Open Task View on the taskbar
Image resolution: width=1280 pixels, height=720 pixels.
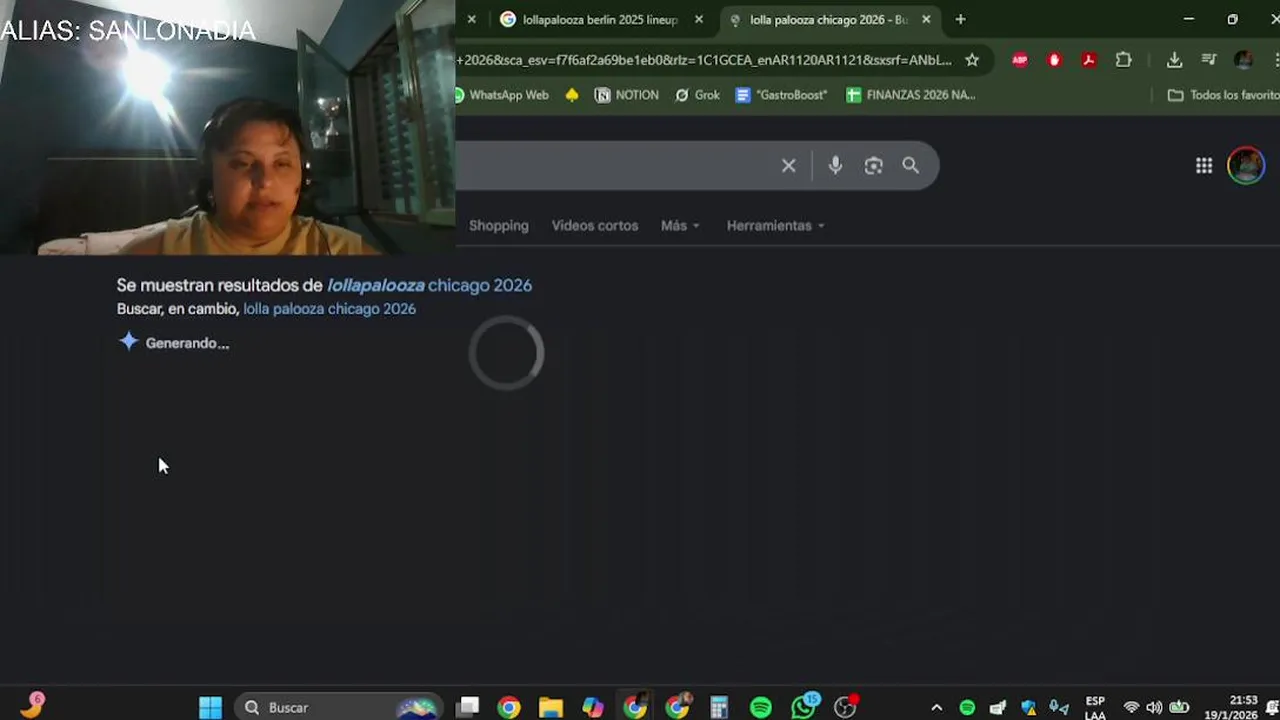(468, 707)
